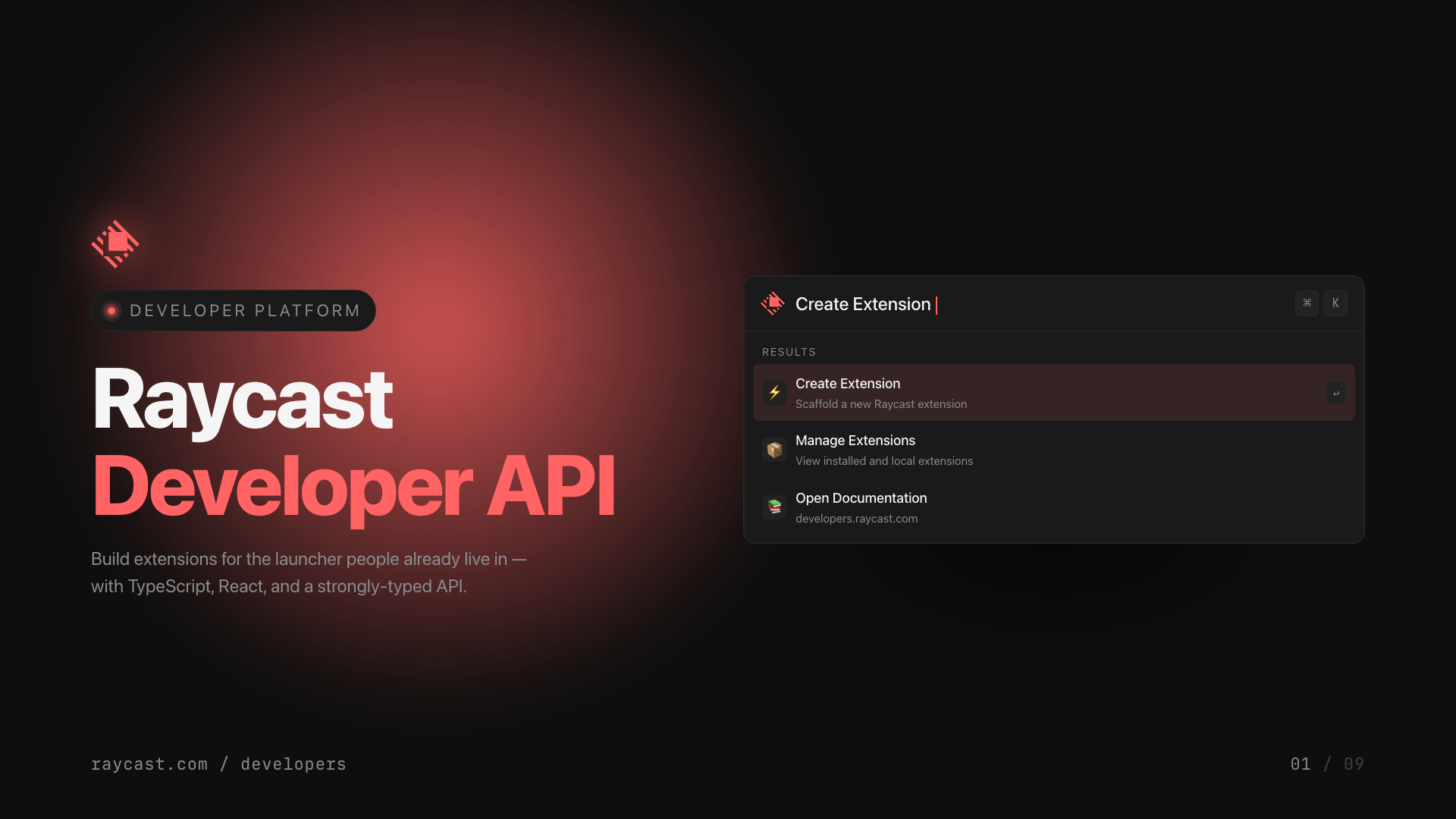
Task: Click the Command key badge in search bar
Action: 1307,303
